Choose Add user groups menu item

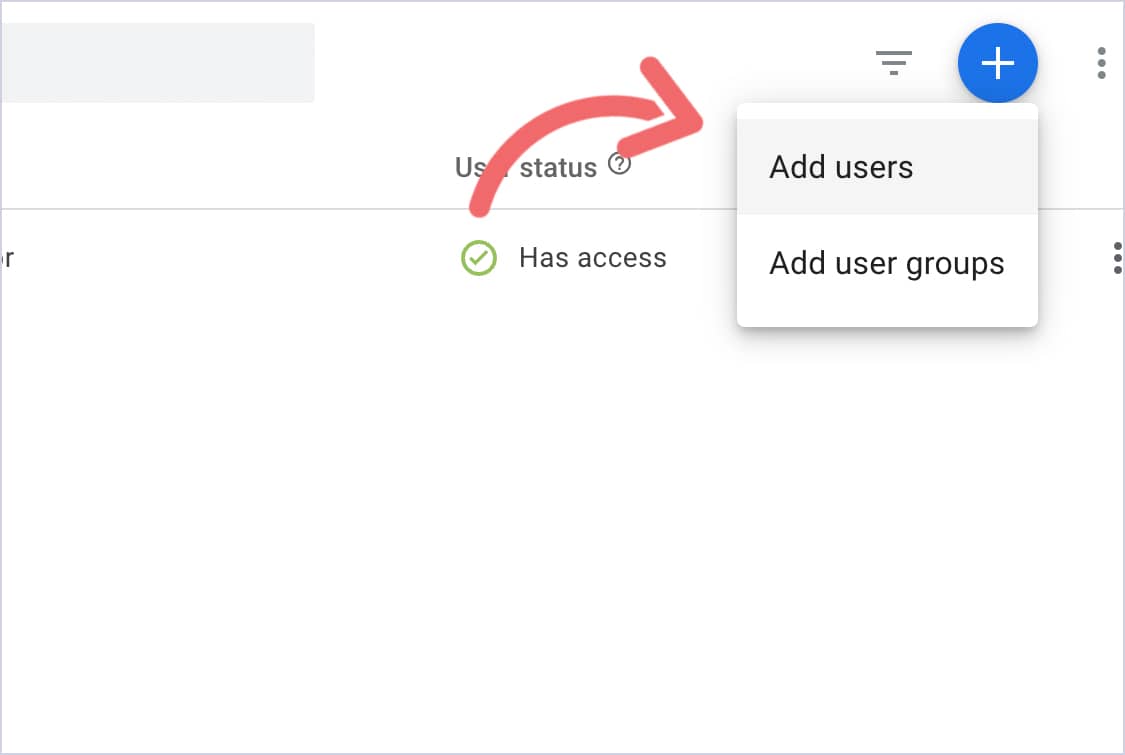pos(887,263)
